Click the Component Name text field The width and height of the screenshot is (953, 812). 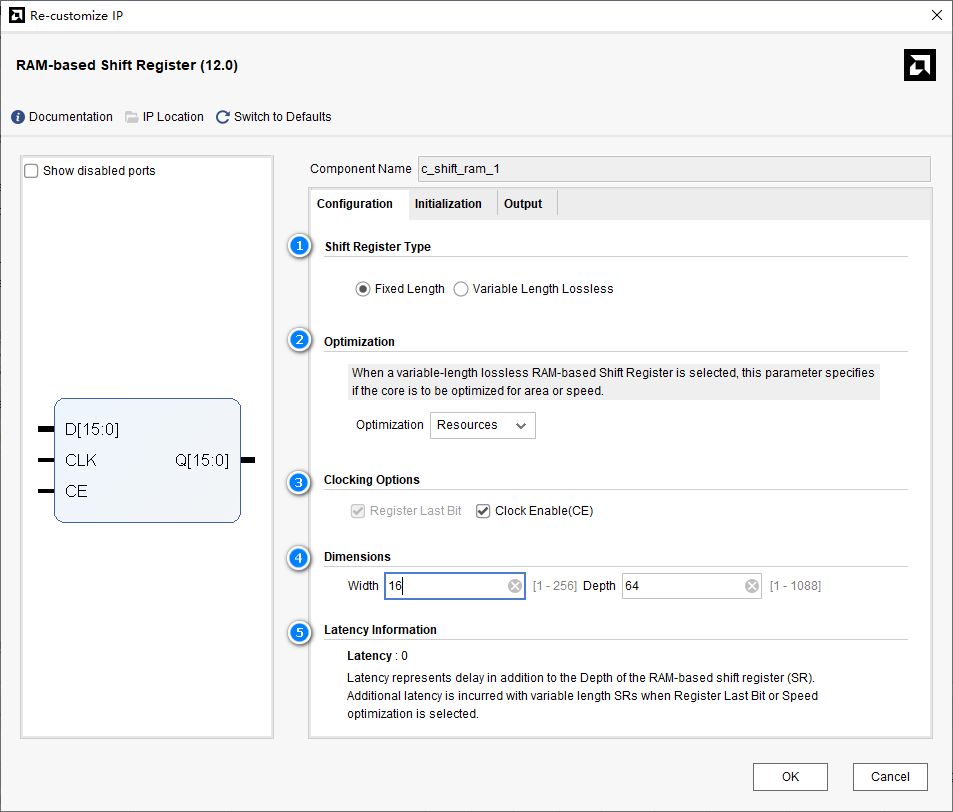(x=673, y=169)
